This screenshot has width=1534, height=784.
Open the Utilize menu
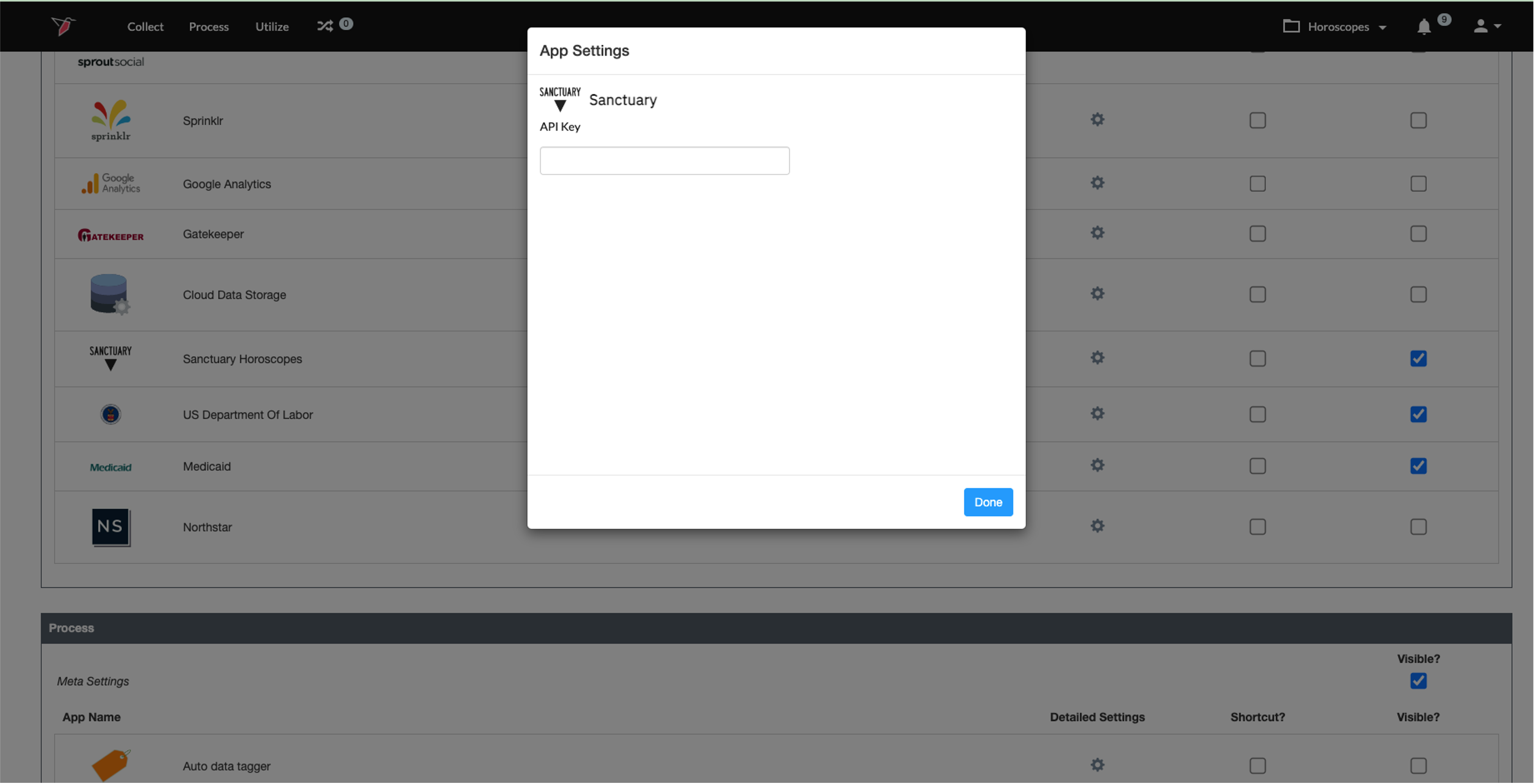pos(272,27)
